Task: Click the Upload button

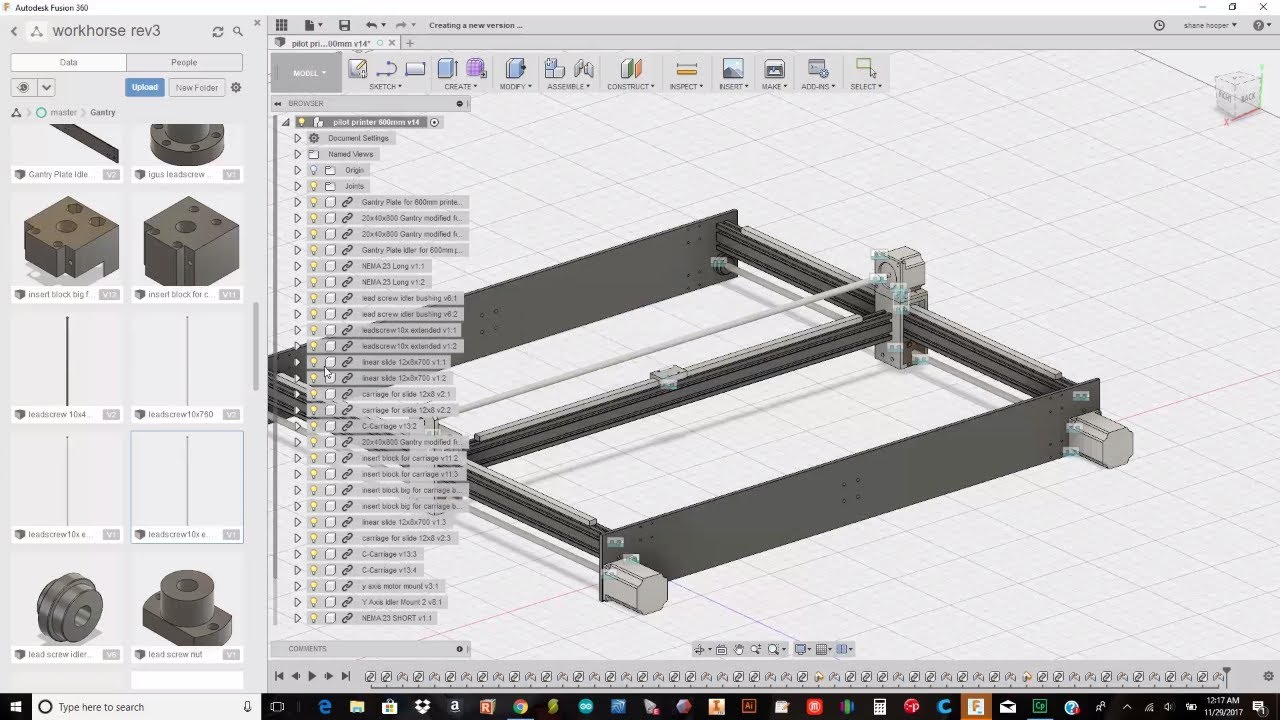Action: tap(145, 87)
